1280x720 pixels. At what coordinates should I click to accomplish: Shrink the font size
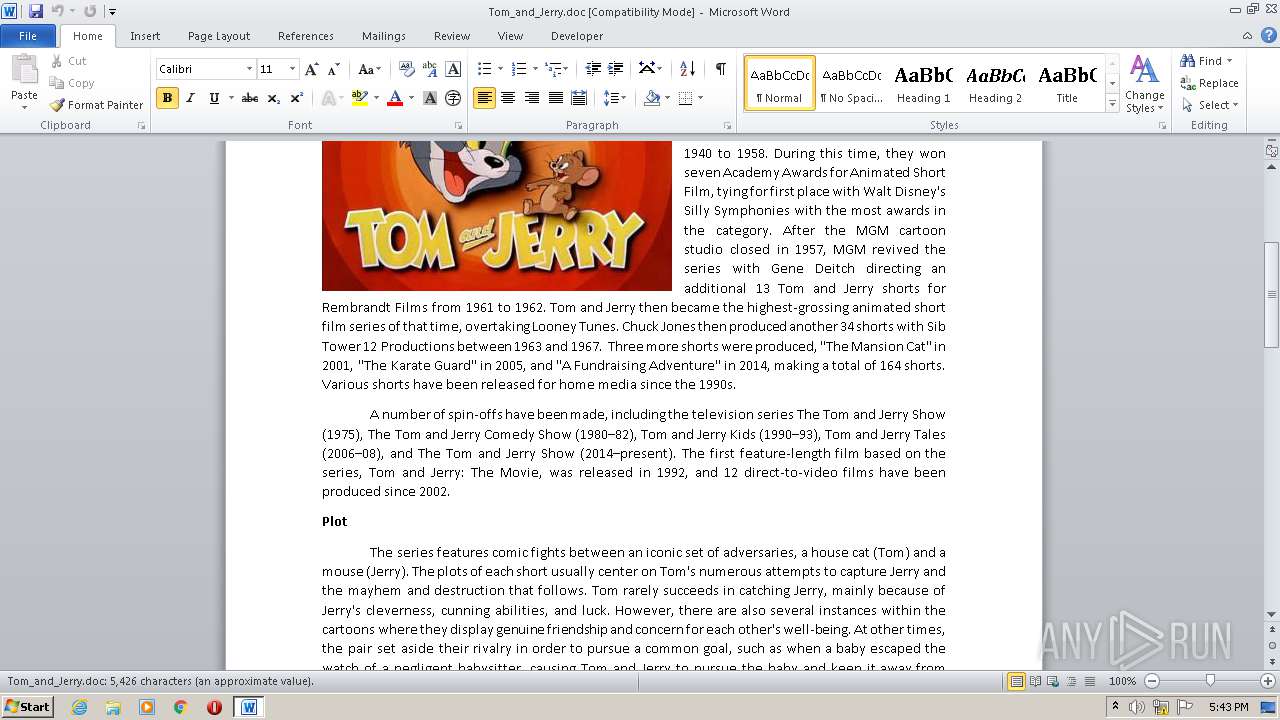[x=334, y=69]
